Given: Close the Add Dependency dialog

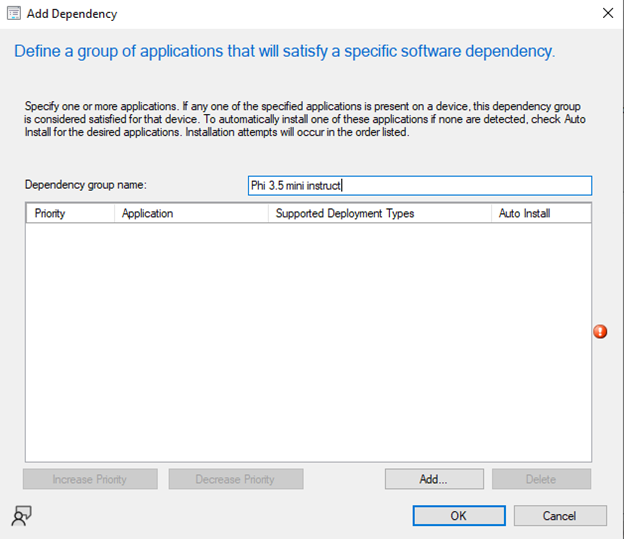Looking at the screenshot, I should (x=607, y=14).
